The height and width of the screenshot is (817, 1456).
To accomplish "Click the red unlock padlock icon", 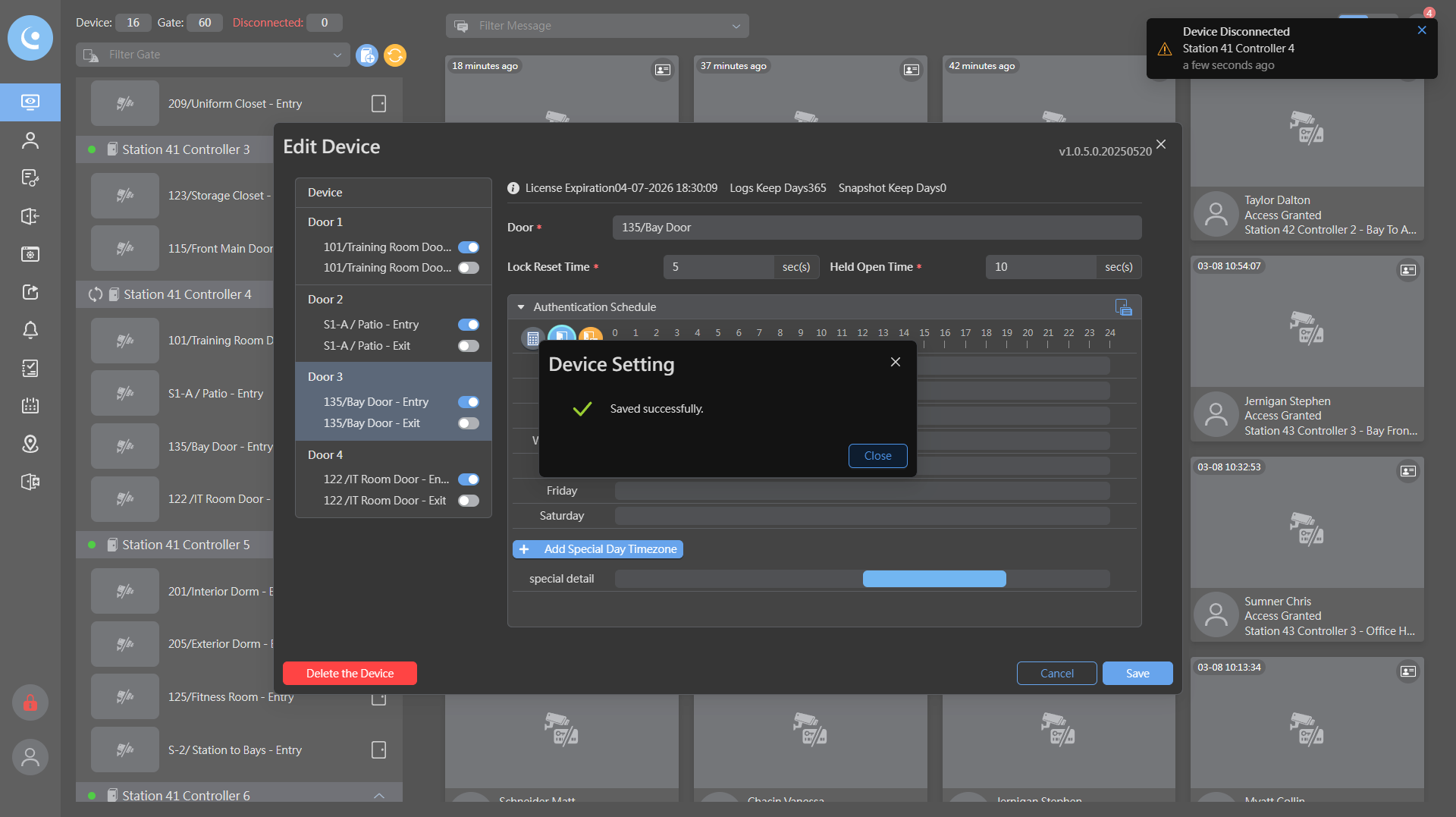I will coord(30,702).
